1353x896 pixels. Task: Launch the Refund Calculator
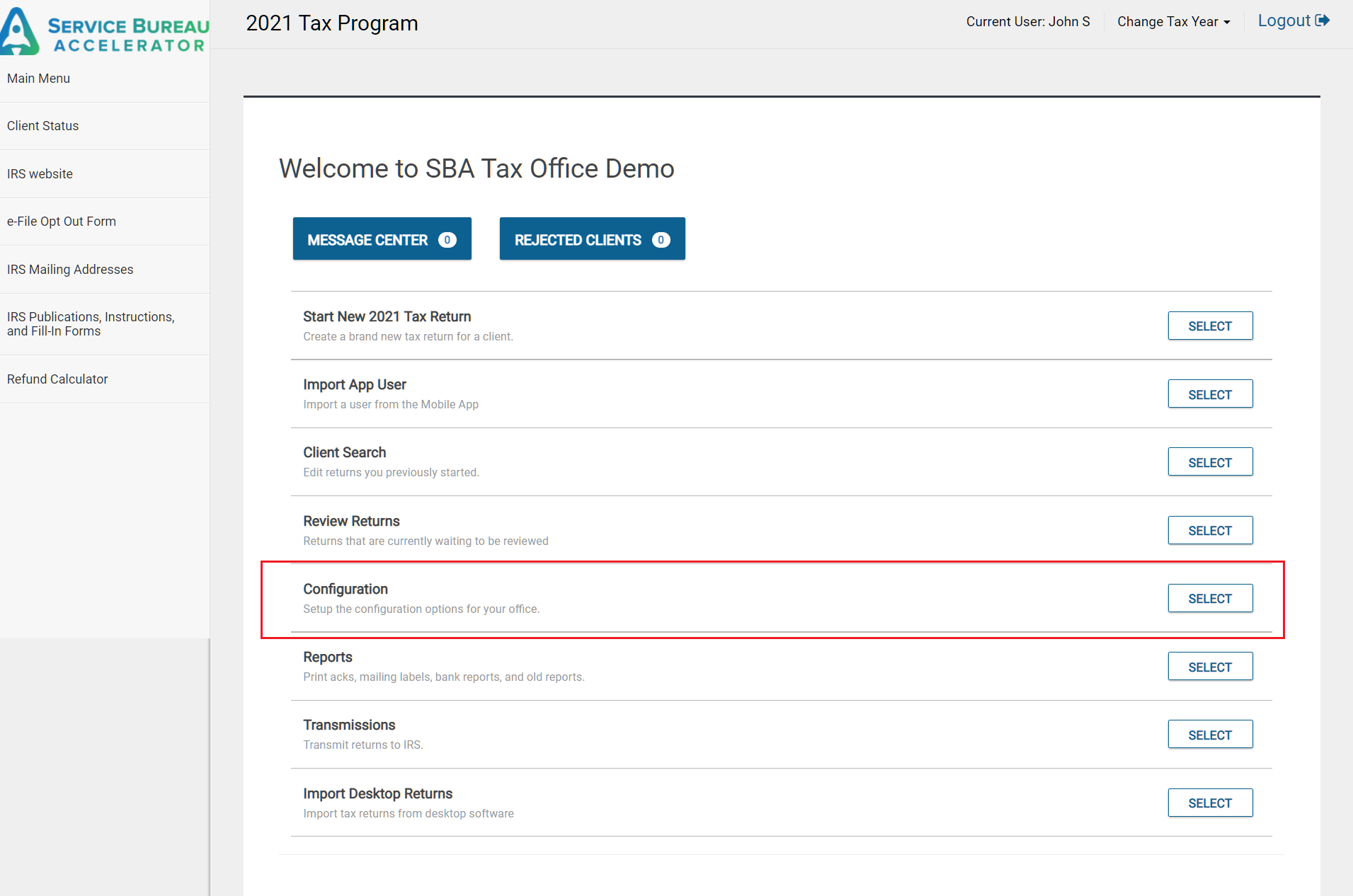[x=57, y=379]
